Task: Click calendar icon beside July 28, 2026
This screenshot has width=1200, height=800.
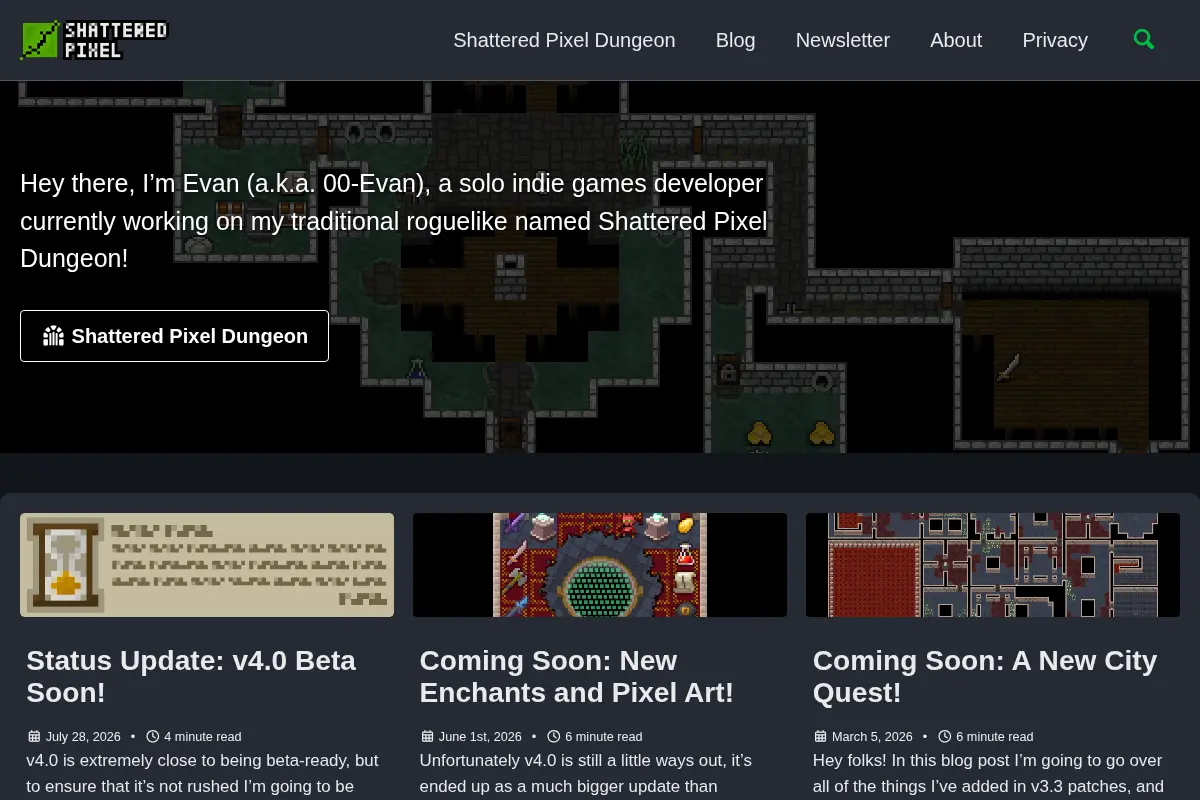Action: pyautogui.click(x=34, y=736)
